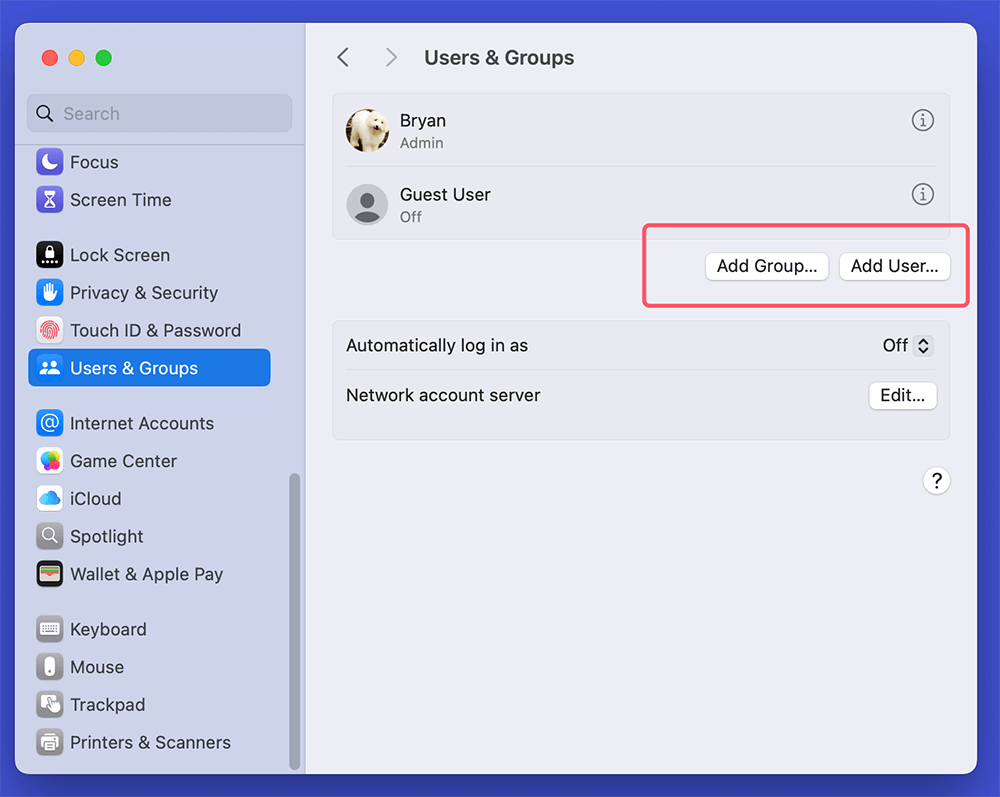Open Privacy & Security hand icon
Screen dimensions: 1000x797
[x=49, y=293]
